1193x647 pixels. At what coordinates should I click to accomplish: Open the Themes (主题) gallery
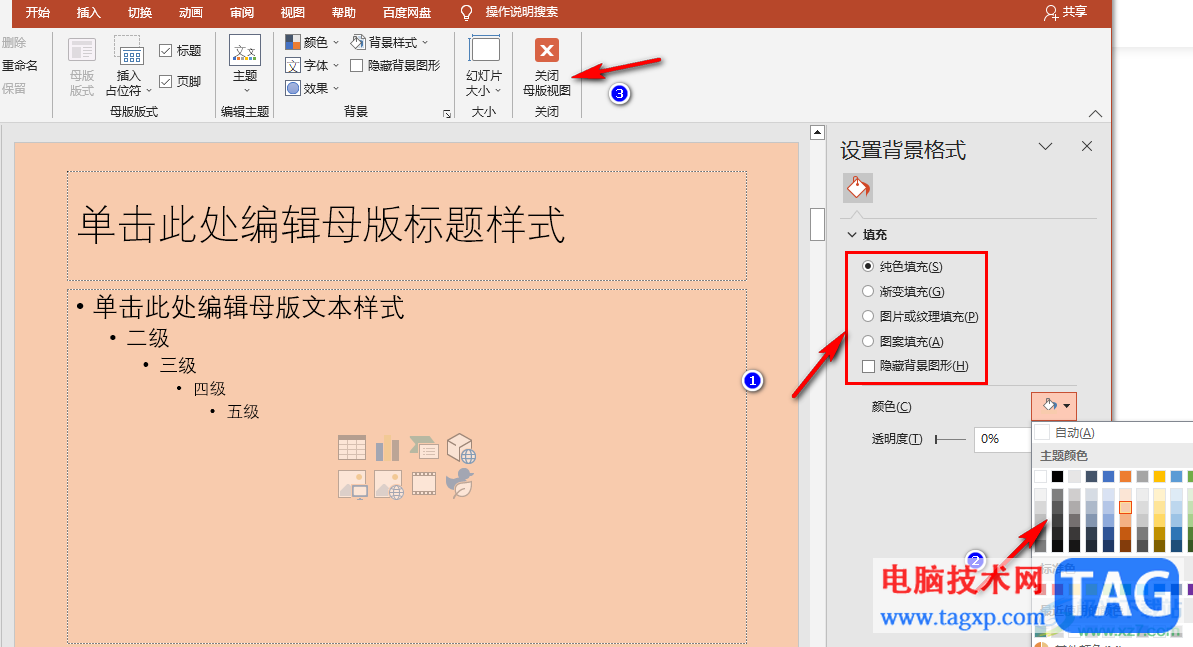(x=245, y=65)
